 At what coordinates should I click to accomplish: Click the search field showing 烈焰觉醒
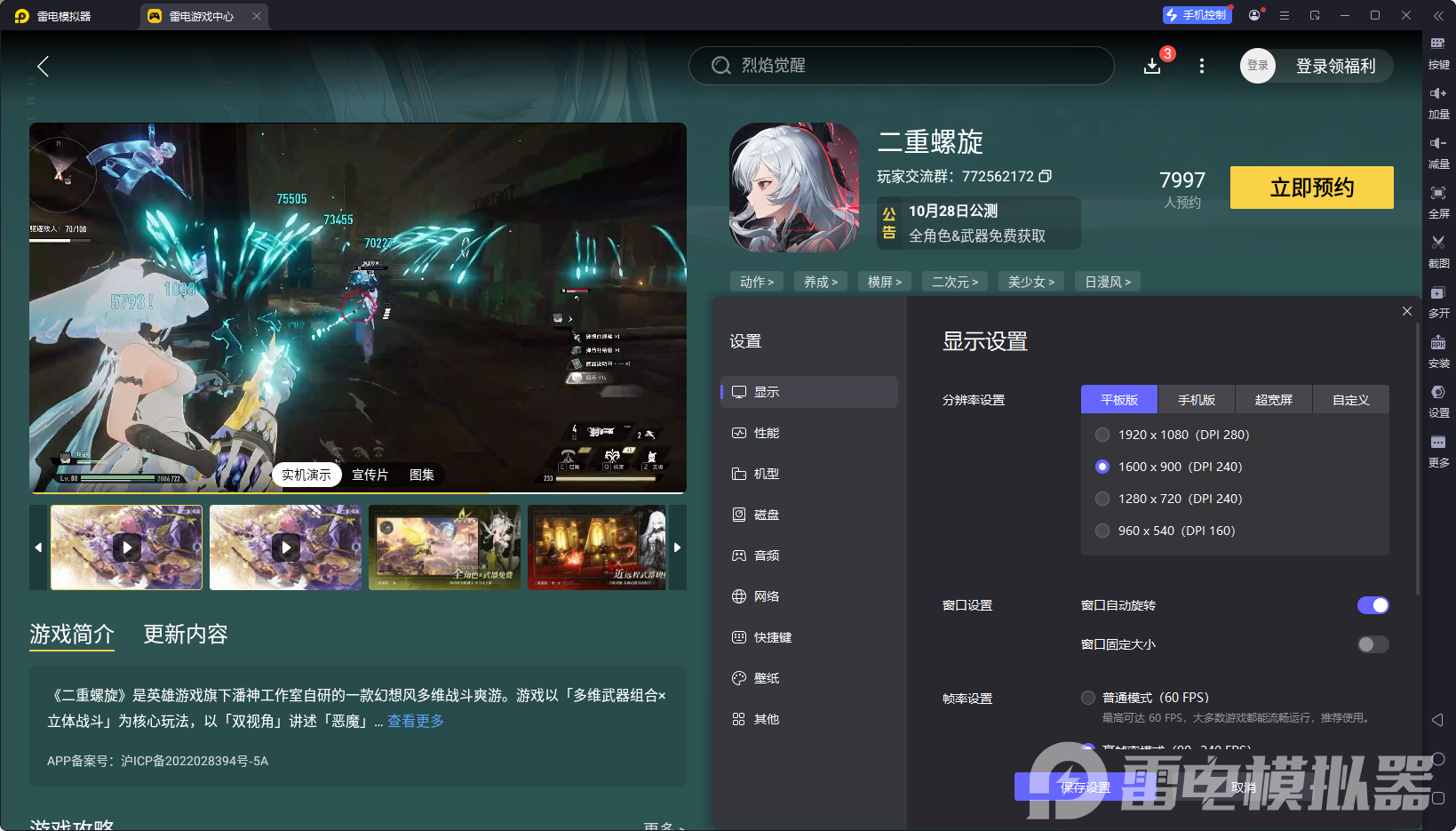coord(900,65)
